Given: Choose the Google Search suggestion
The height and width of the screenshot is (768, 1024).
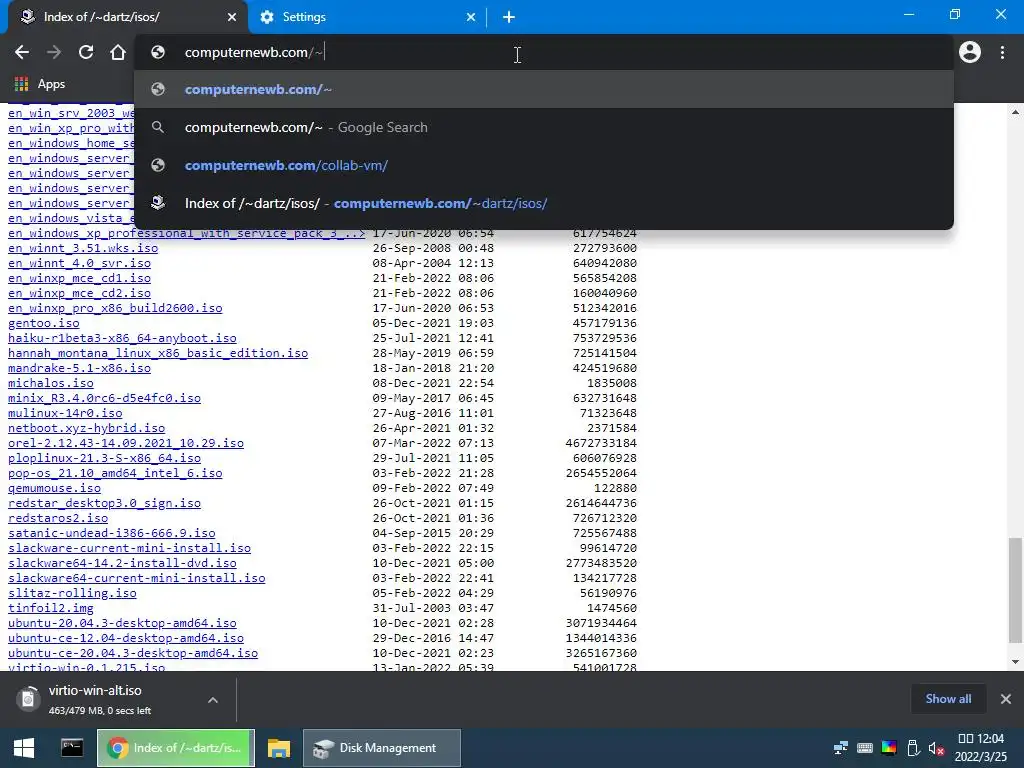Looking at the screenshot, I should (x=543, y=127).
